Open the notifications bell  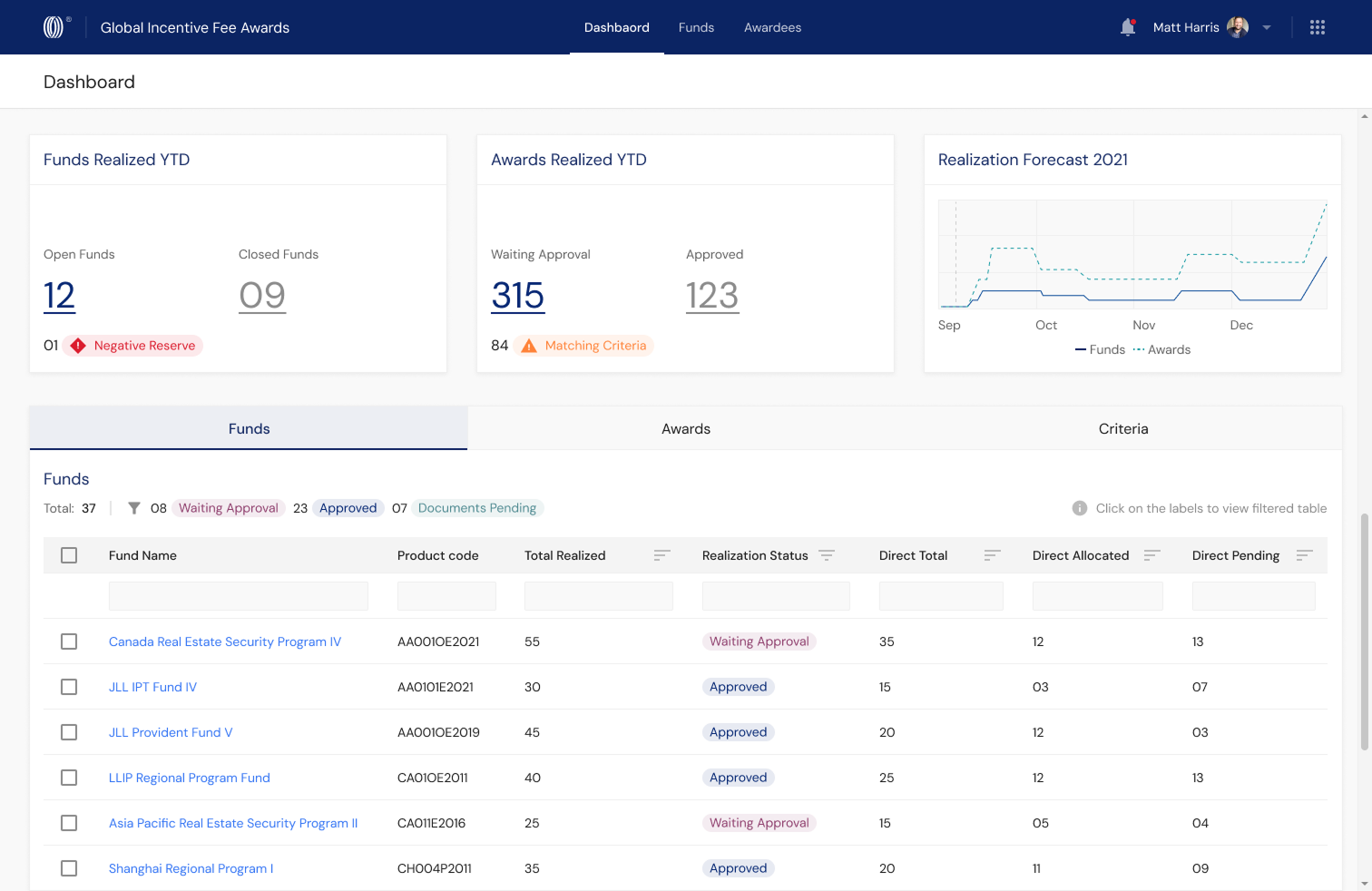1128,27
